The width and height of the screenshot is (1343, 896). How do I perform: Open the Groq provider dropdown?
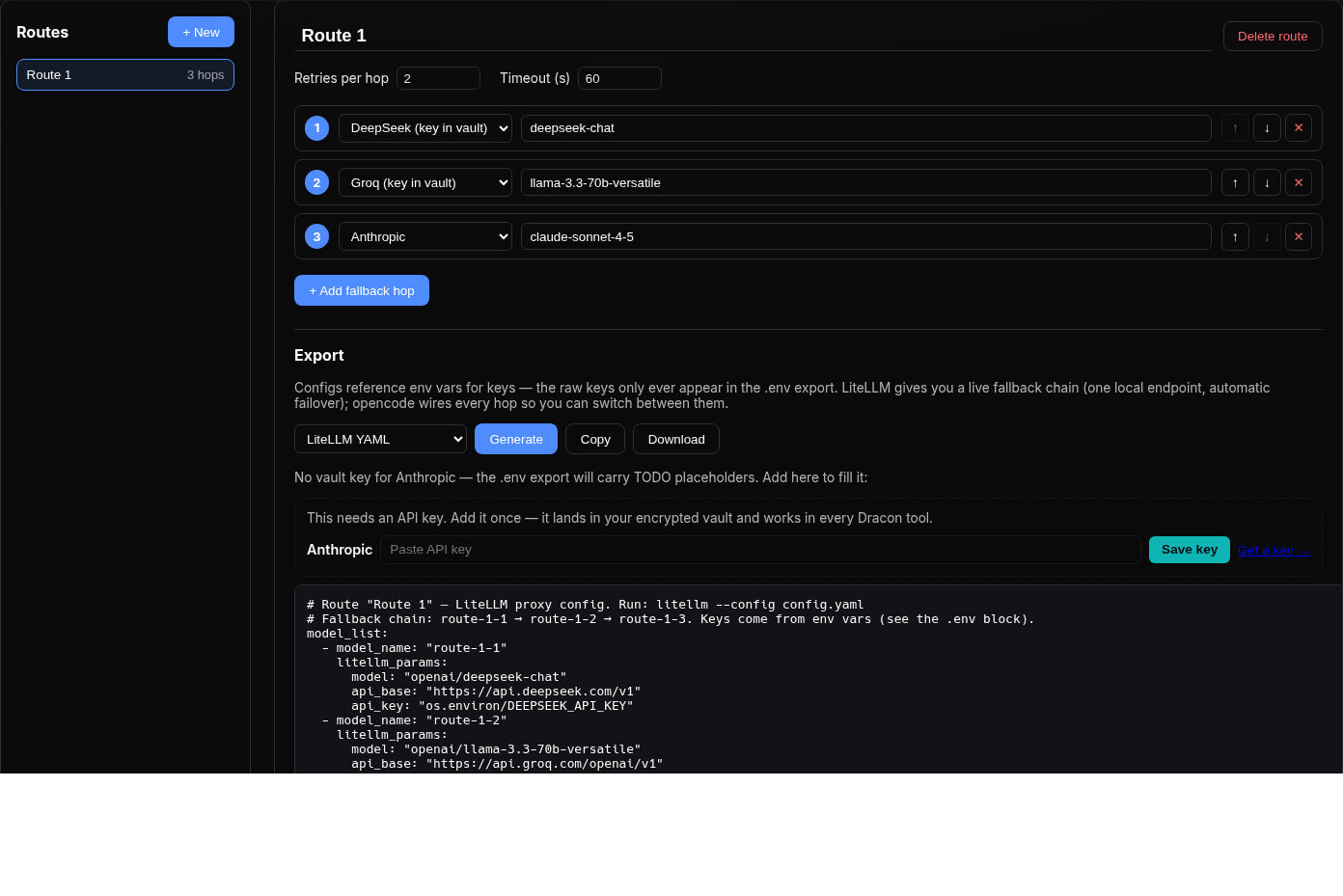[x=425, y=182]
